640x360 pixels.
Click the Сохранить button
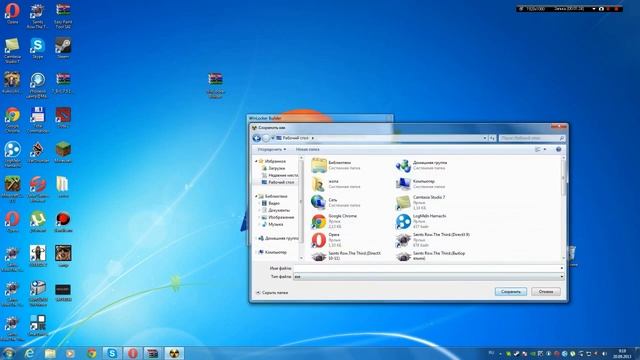pos(511,292)
